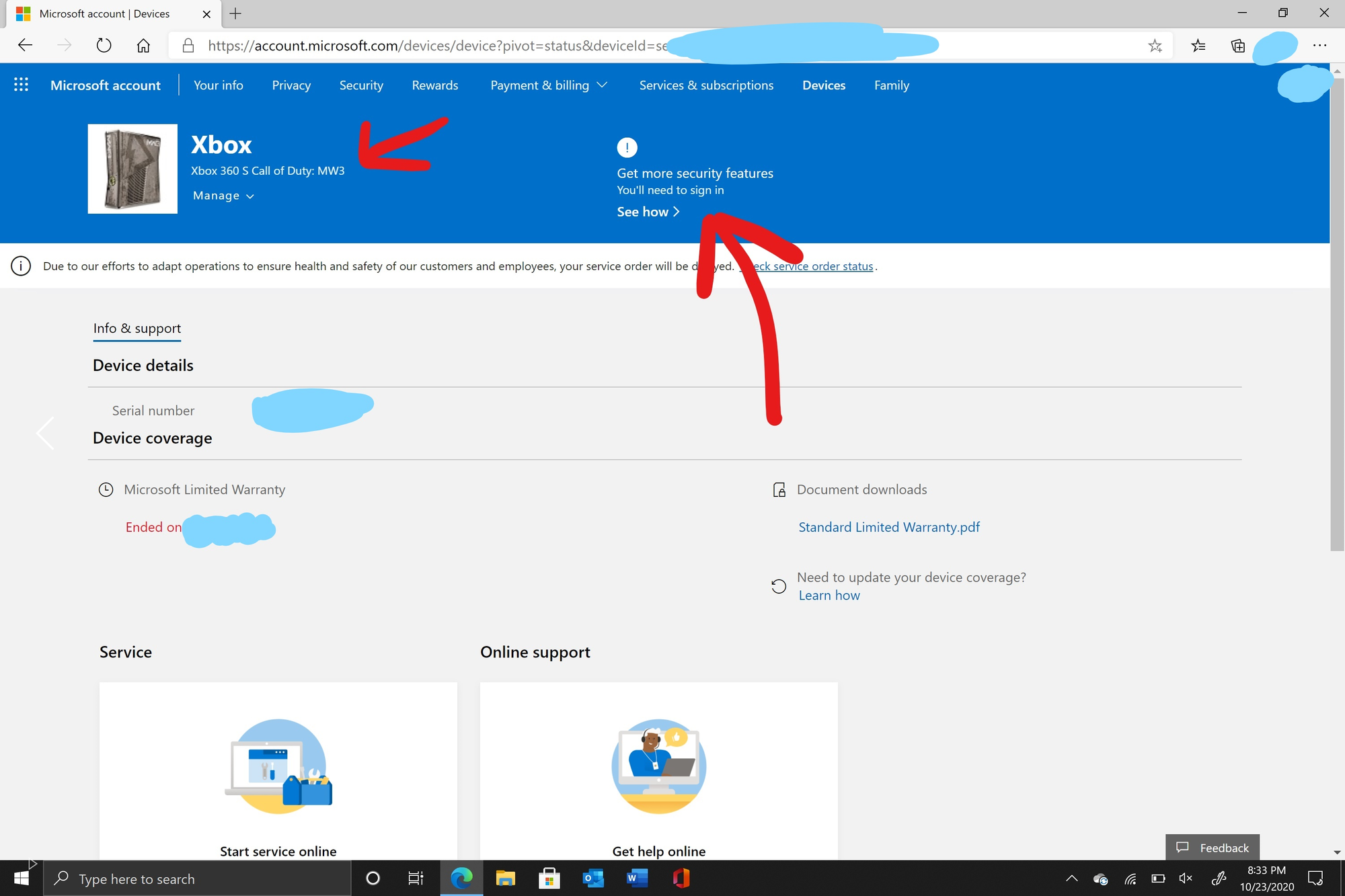The height and width of the screenshot is (896, 1345).
Task: Open the Learn how link
Action: click(829, 596)
